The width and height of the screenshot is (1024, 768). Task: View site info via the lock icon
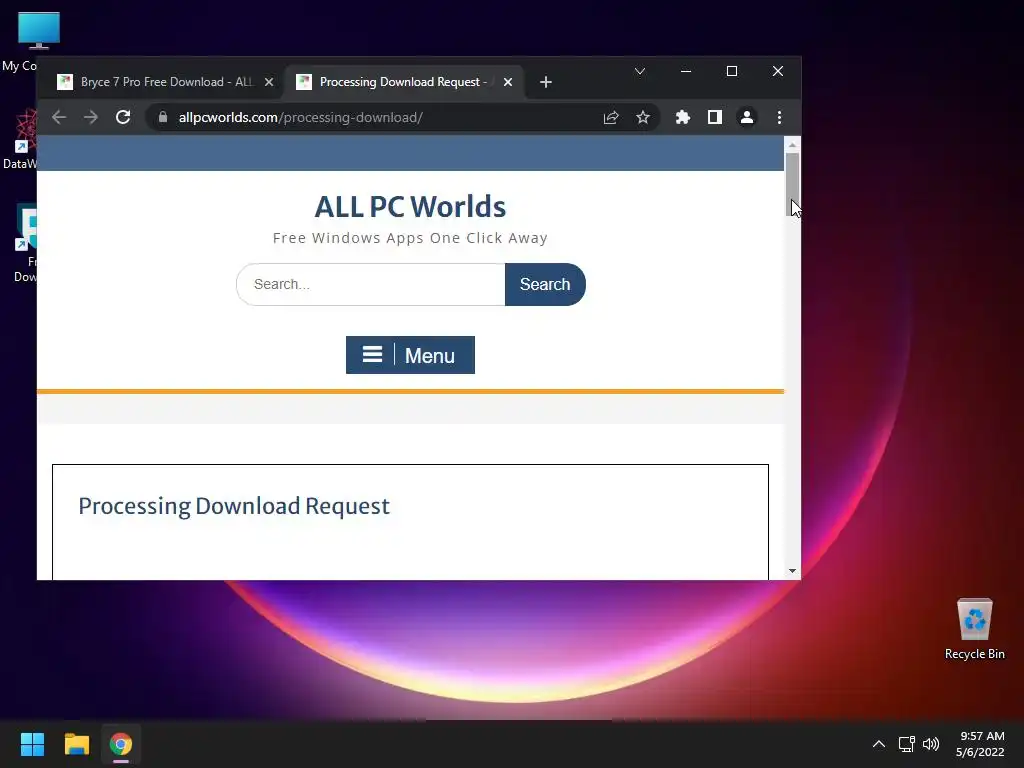[163, 117]
